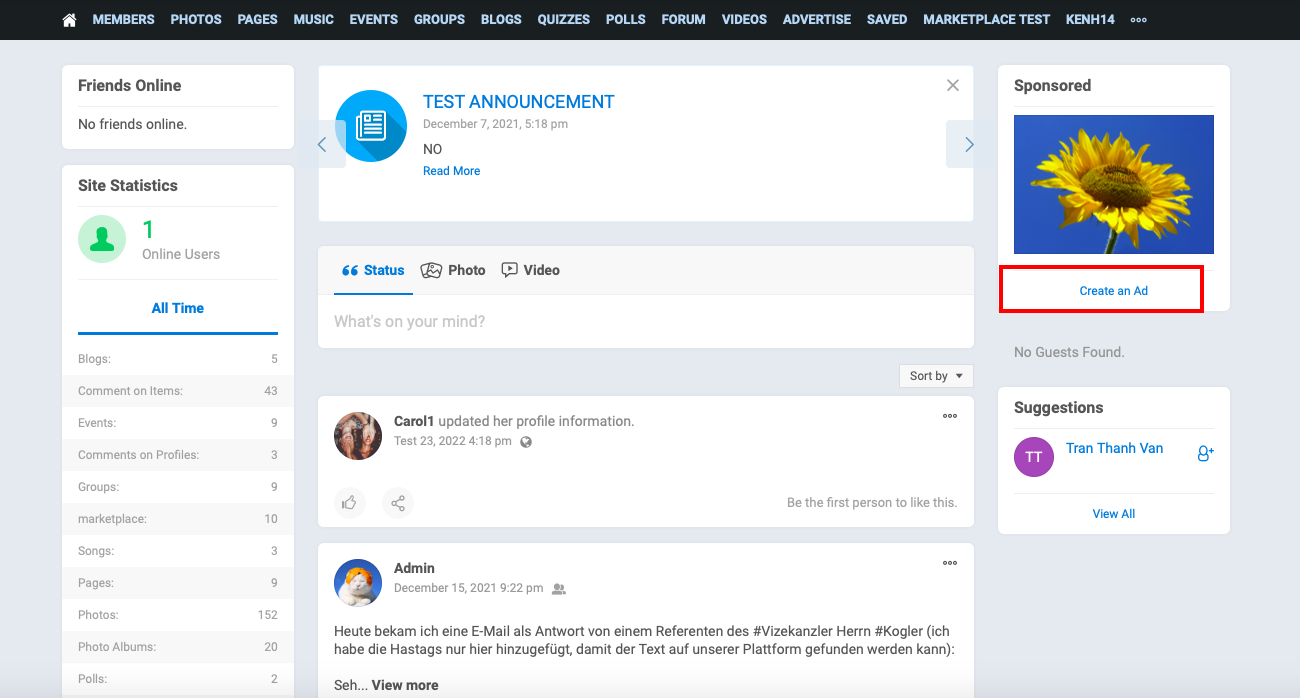Open Carol1's profile picture
Viewport: 1300px width, 698px height.
tap(358, 436)
